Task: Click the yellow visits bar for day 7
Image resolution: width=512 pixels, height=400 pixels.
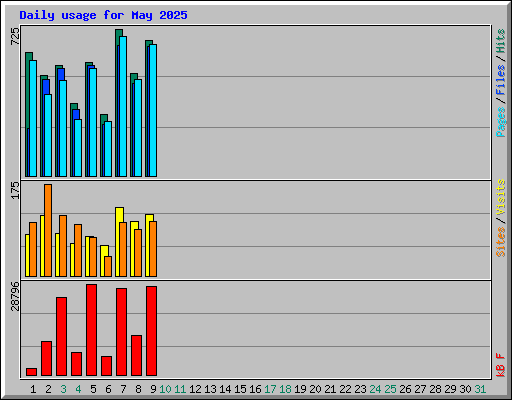Action: click(118, 242)
